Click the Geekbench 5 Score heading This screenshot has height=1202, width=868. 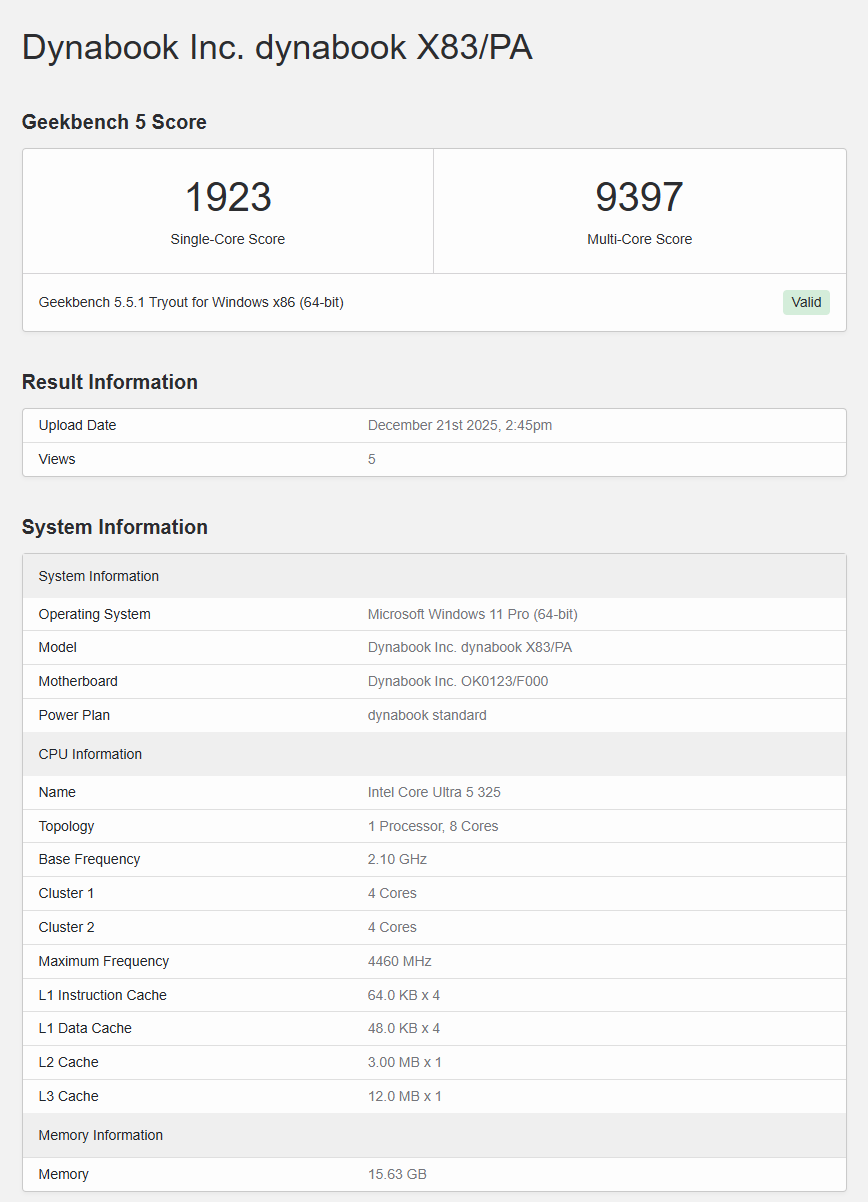point(114,122)
